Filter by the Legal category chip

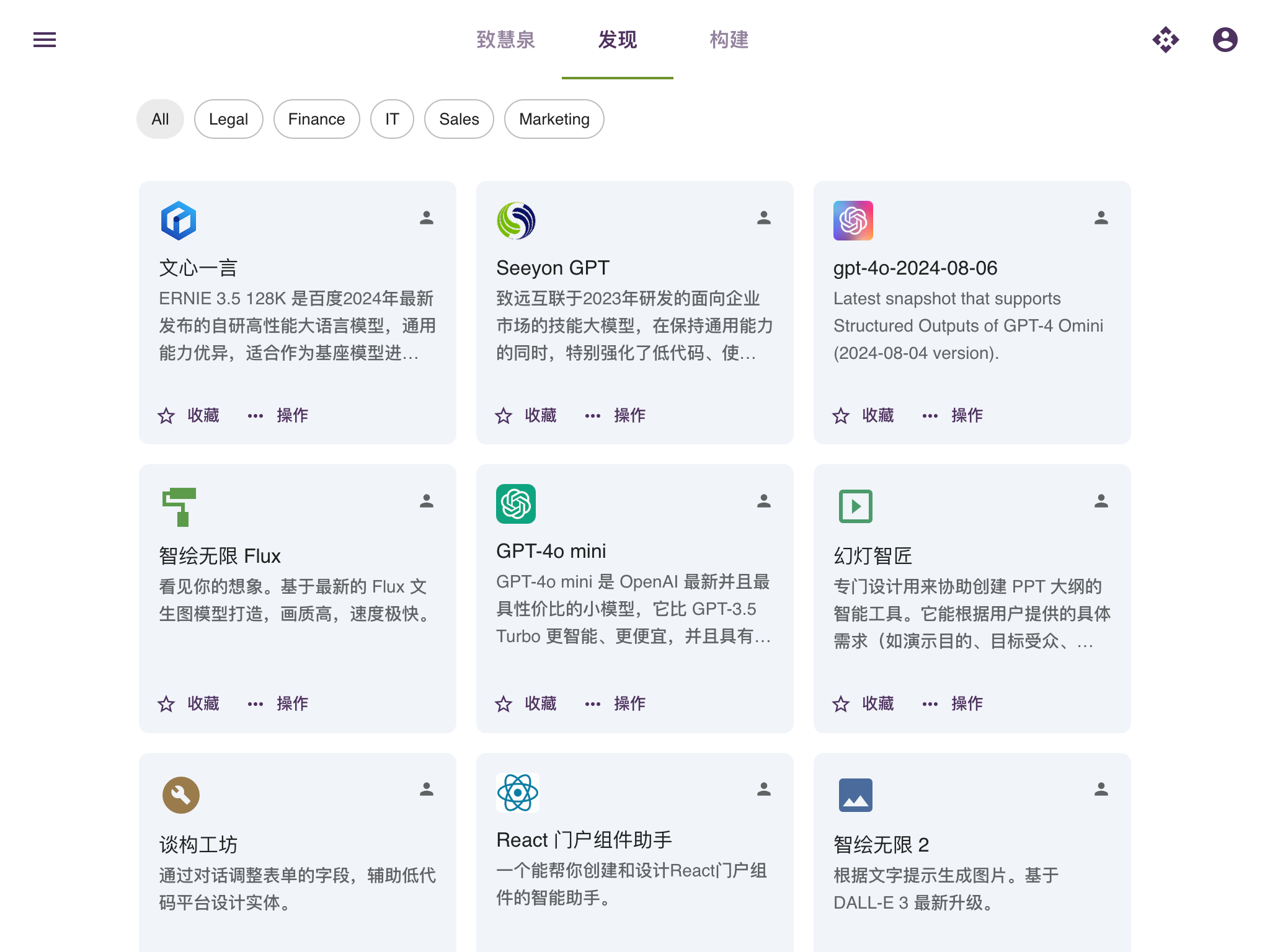(x=228, y=119)
